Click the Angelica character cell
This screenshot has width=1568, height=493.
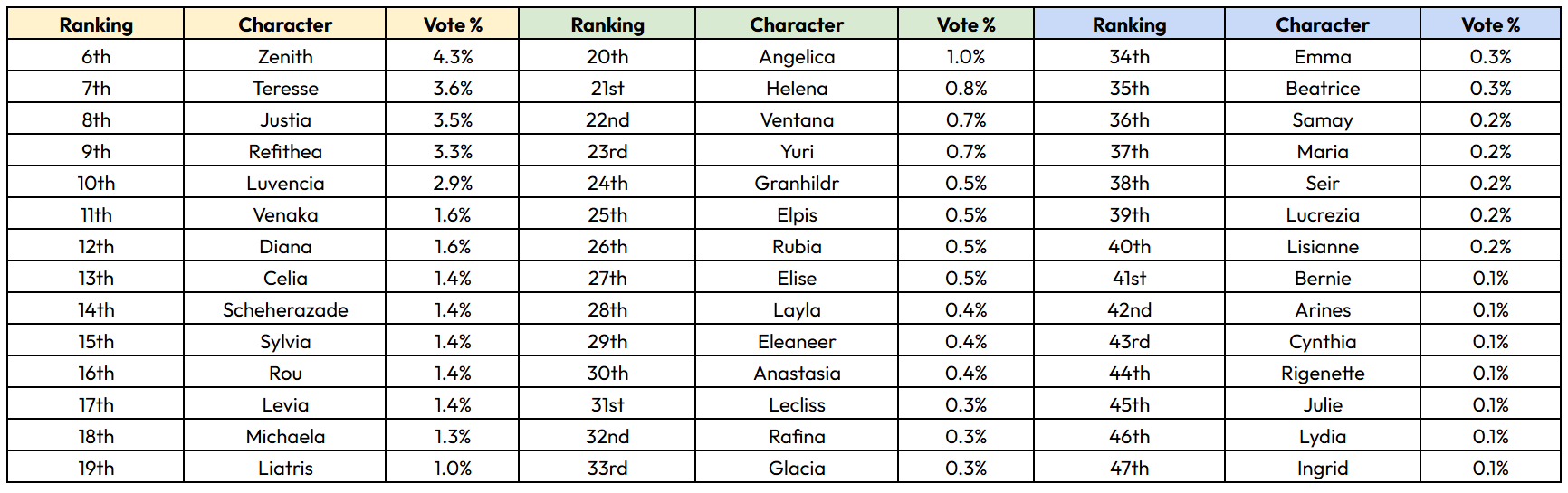(797, 56)
